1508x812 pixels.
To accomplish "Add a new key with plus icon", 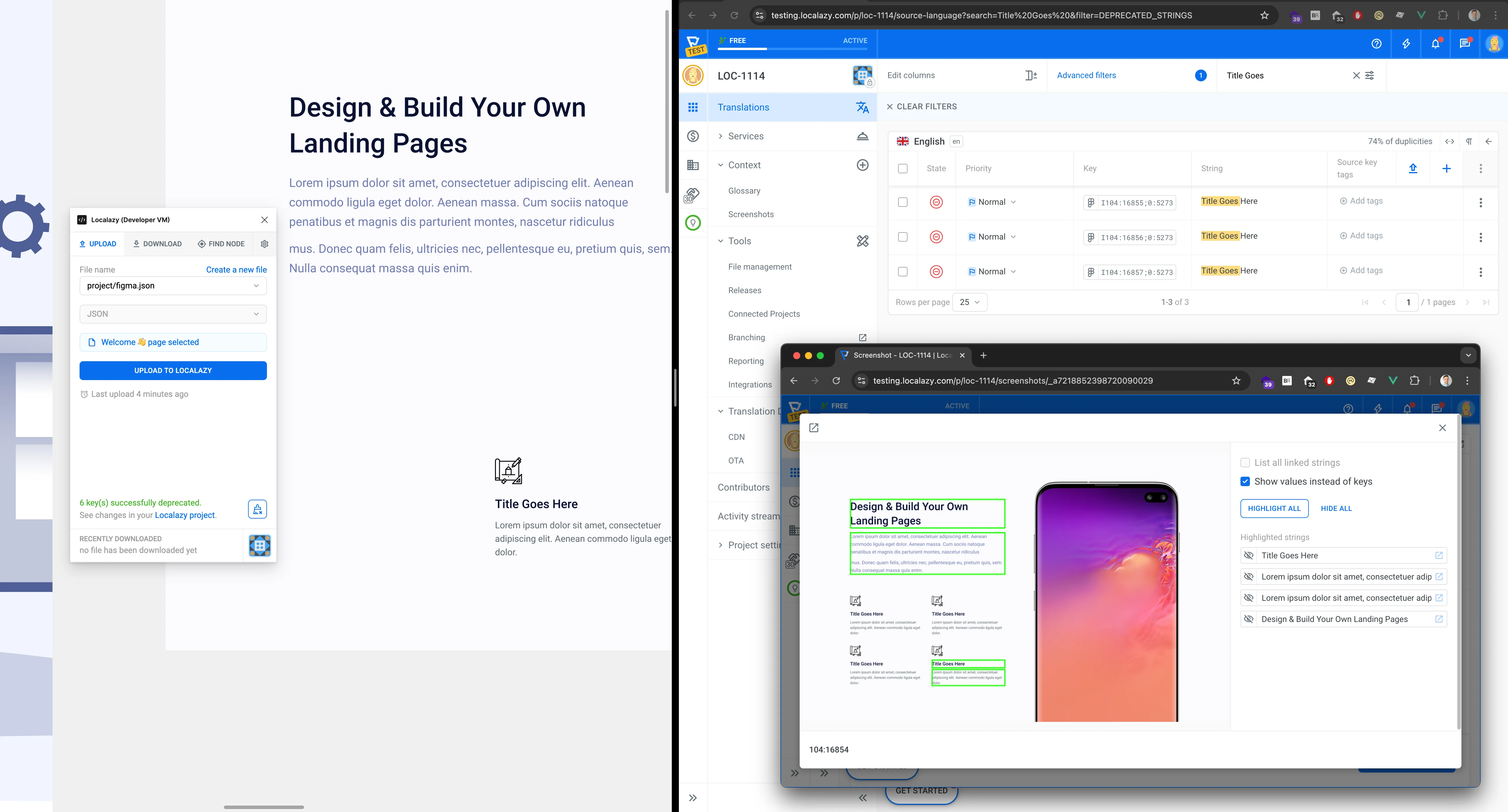I will tap(1446, 169).
